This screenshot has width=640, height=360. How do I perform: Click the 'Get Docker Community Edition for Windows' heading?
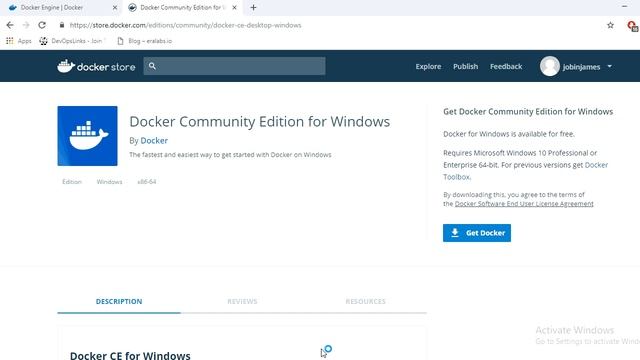[528, 111]
